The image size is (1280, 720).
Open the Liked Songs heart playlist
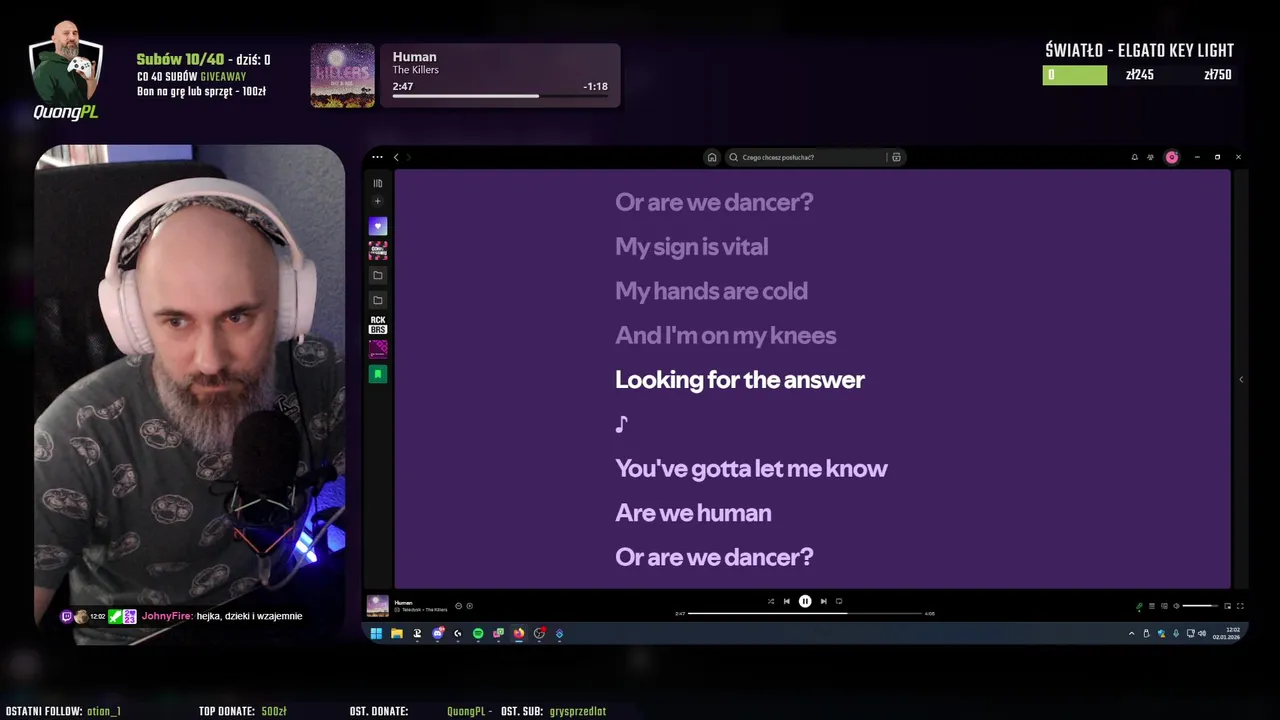378,226
